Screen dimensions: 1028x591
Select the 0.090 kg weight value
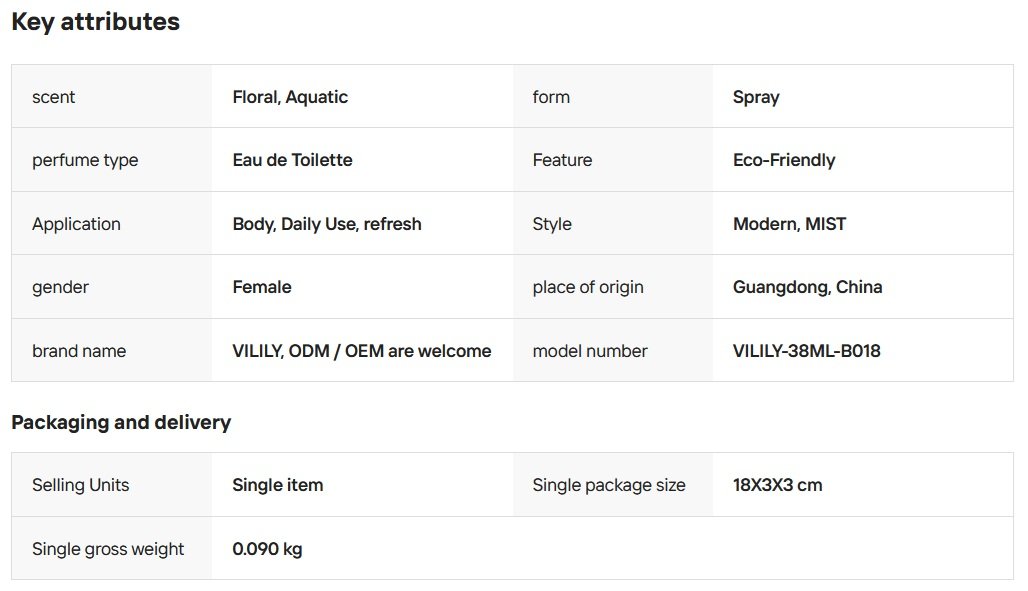[x=267, y=549]
